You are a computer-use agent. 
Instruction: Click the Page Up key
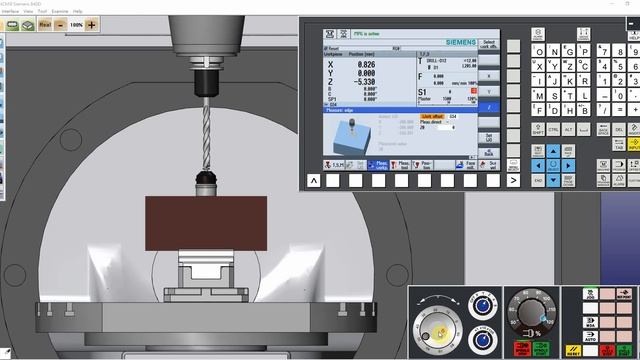click(568, 151)
